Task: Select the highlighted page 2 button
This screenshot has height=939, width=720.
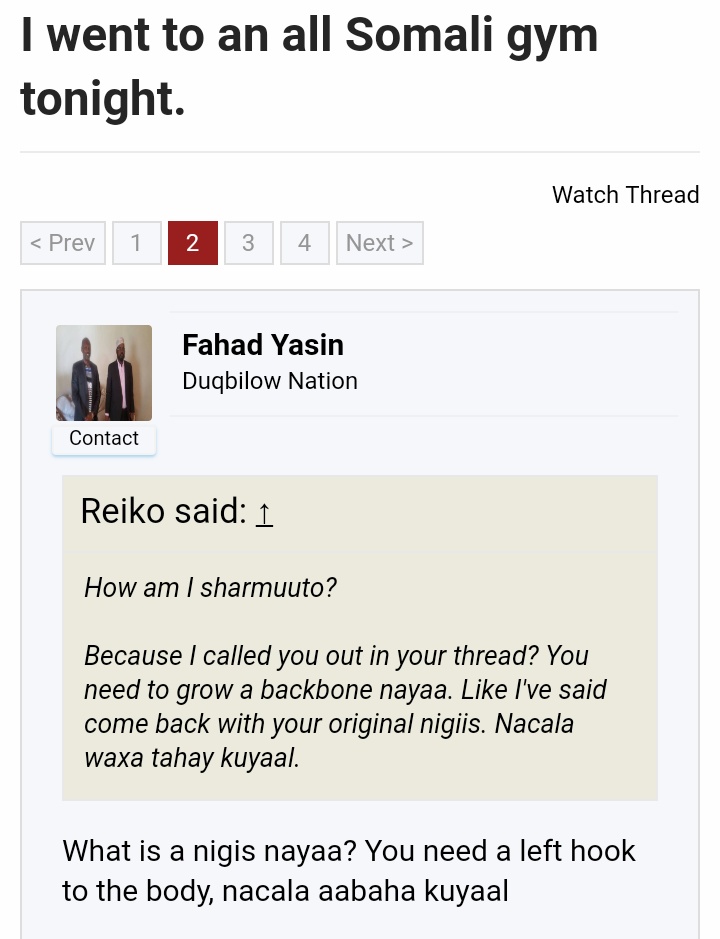Action: point(192,243)
